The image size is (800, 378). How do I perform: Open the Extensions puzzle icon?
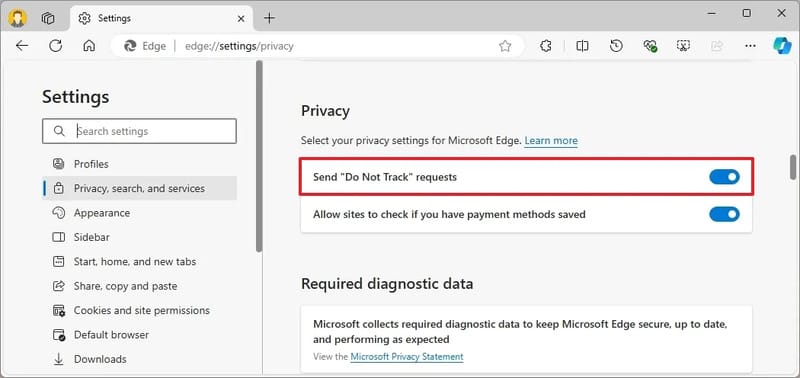pos(545,46)
